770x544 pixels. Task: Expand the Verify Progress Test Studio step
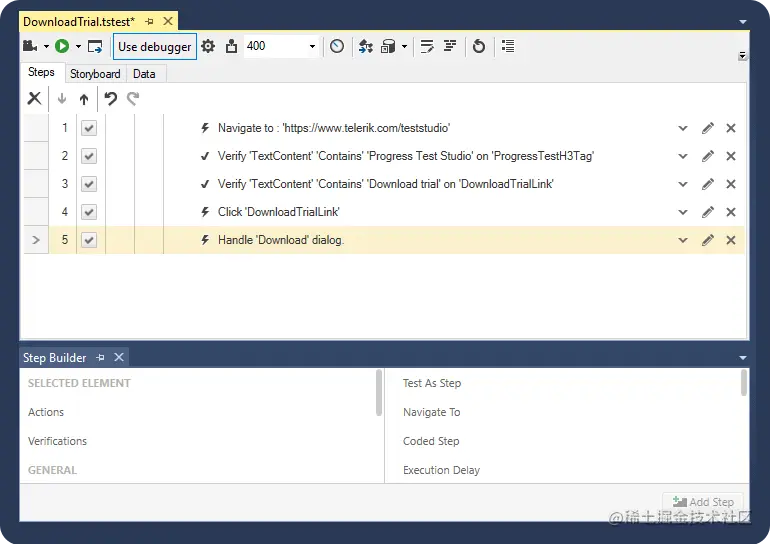tap(683, 157)
